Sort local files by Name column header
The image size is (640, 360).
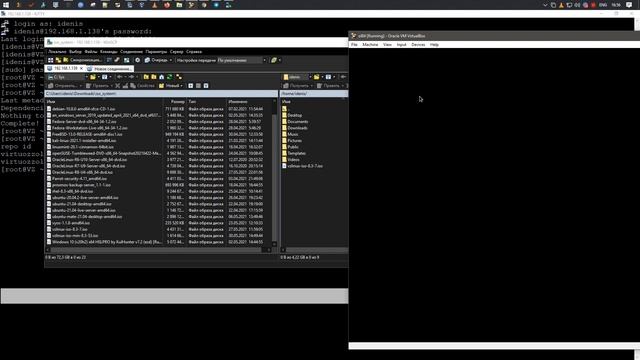click(x=103, y=102)
